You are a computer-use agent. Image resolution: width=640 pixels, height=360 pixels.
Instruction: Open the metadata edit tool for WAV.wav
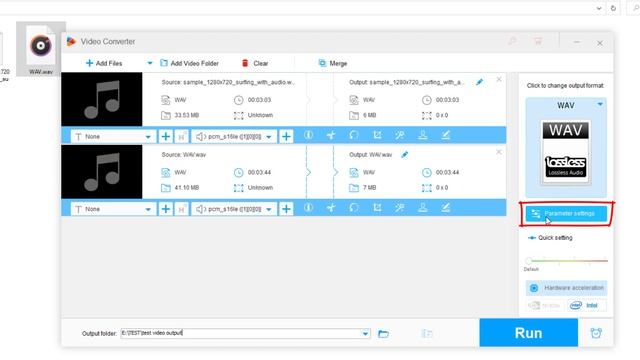(446, 208)
